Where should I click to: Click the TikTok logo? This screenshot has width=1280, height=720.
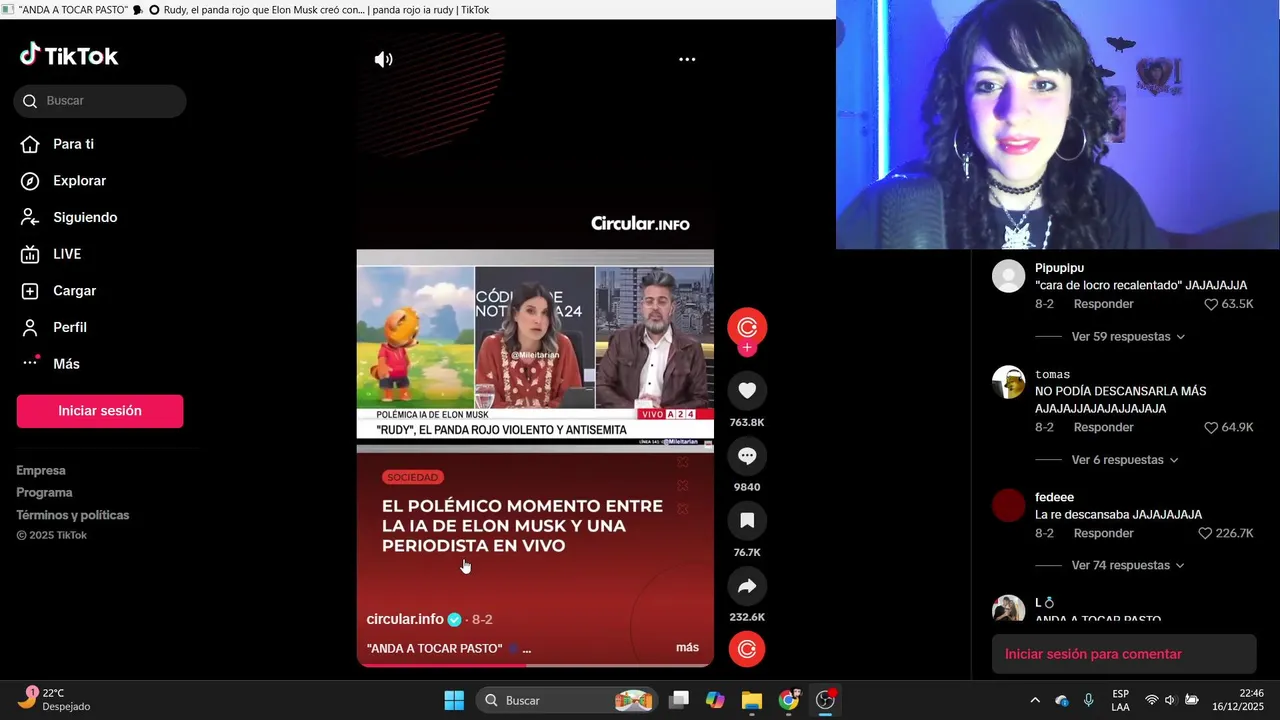click(69, 56)
